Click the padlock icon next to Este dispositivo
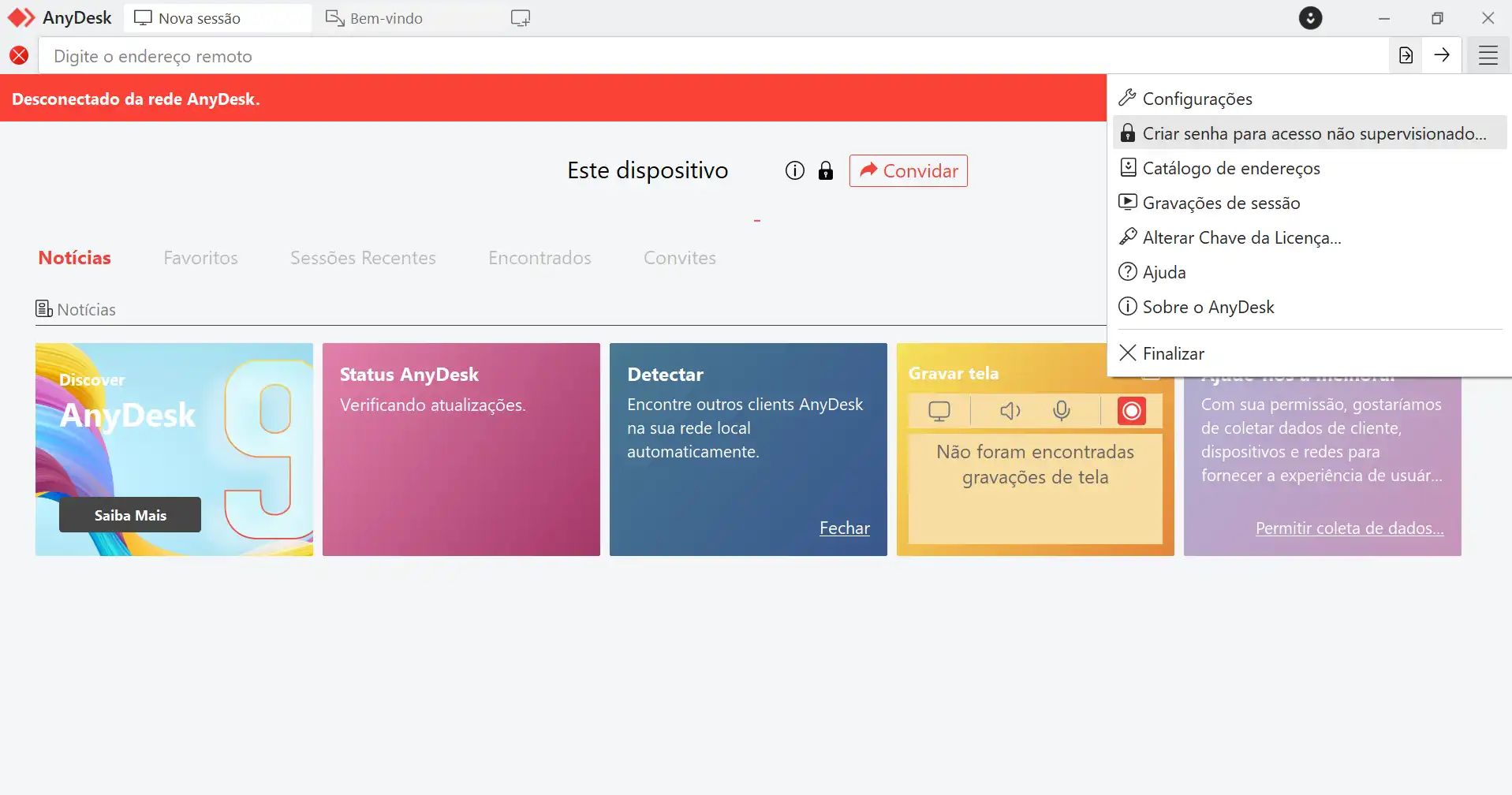The height and width of the screenshot is (795, 1512). click(x=826, y=170)
